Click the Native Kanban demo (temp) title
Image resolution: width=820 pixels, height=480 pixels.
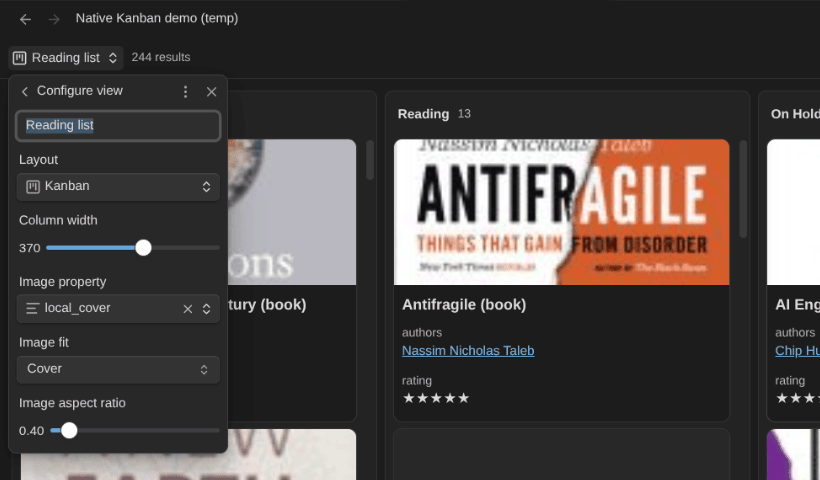157,18
